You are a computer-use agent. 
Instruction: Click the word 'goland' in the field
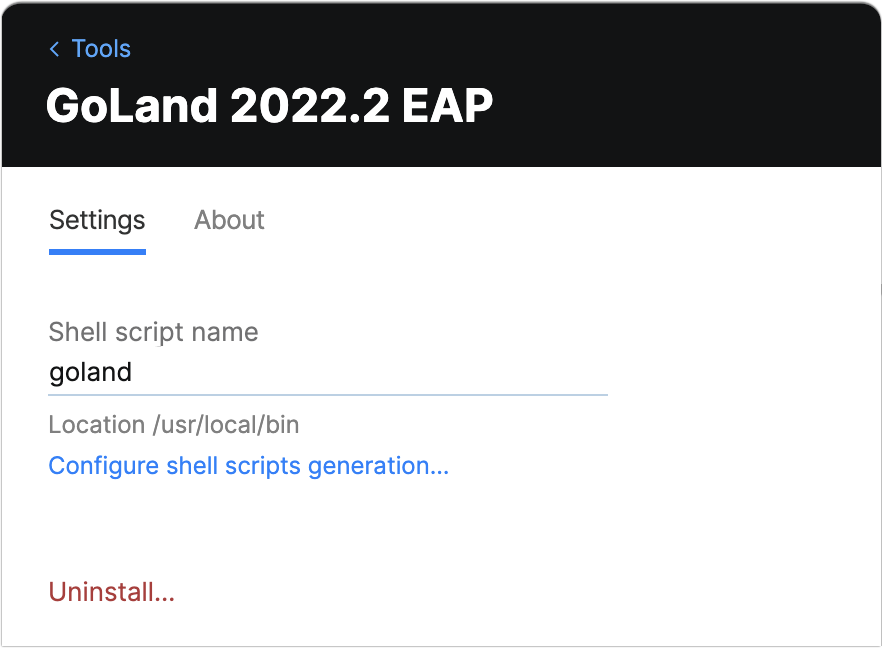point(90,373)
